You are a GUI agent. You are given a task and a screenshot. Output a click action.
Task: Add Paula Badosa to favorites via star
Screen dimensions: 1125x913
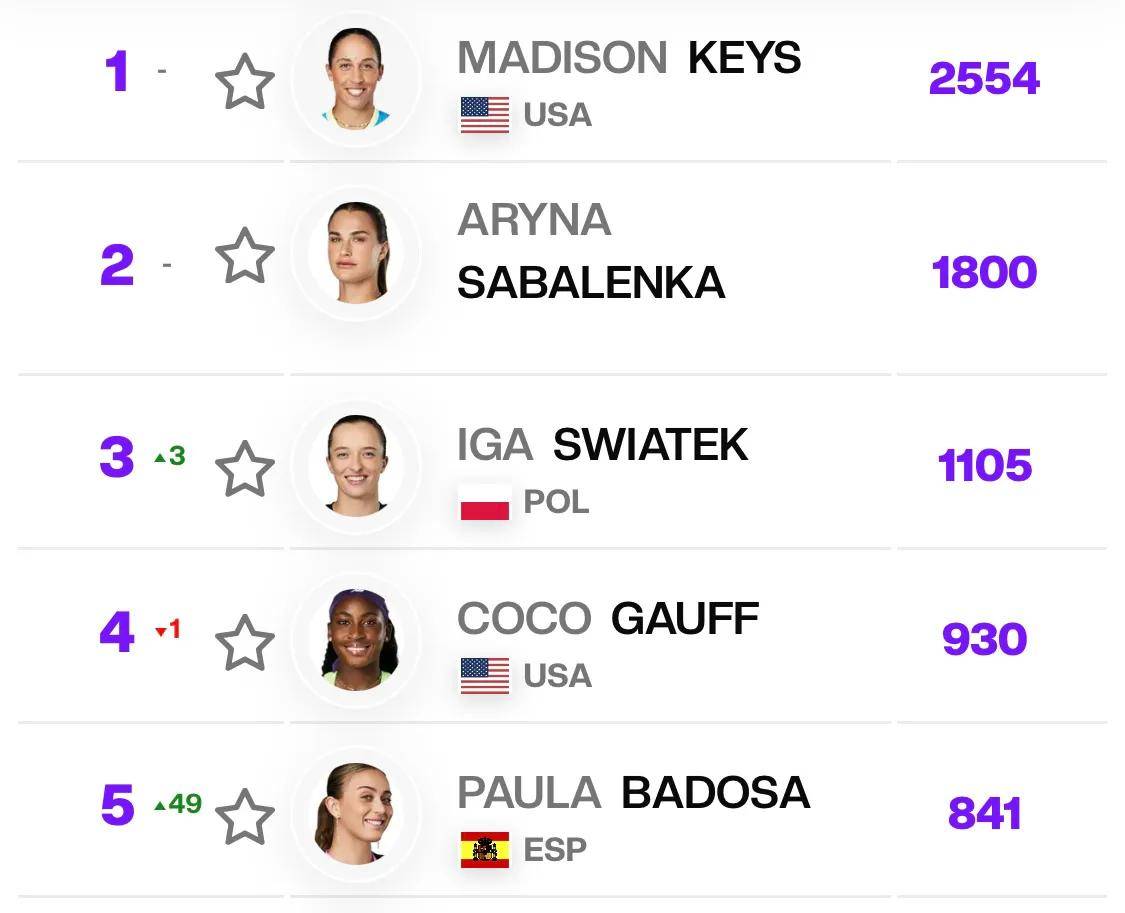coord(245,816)
